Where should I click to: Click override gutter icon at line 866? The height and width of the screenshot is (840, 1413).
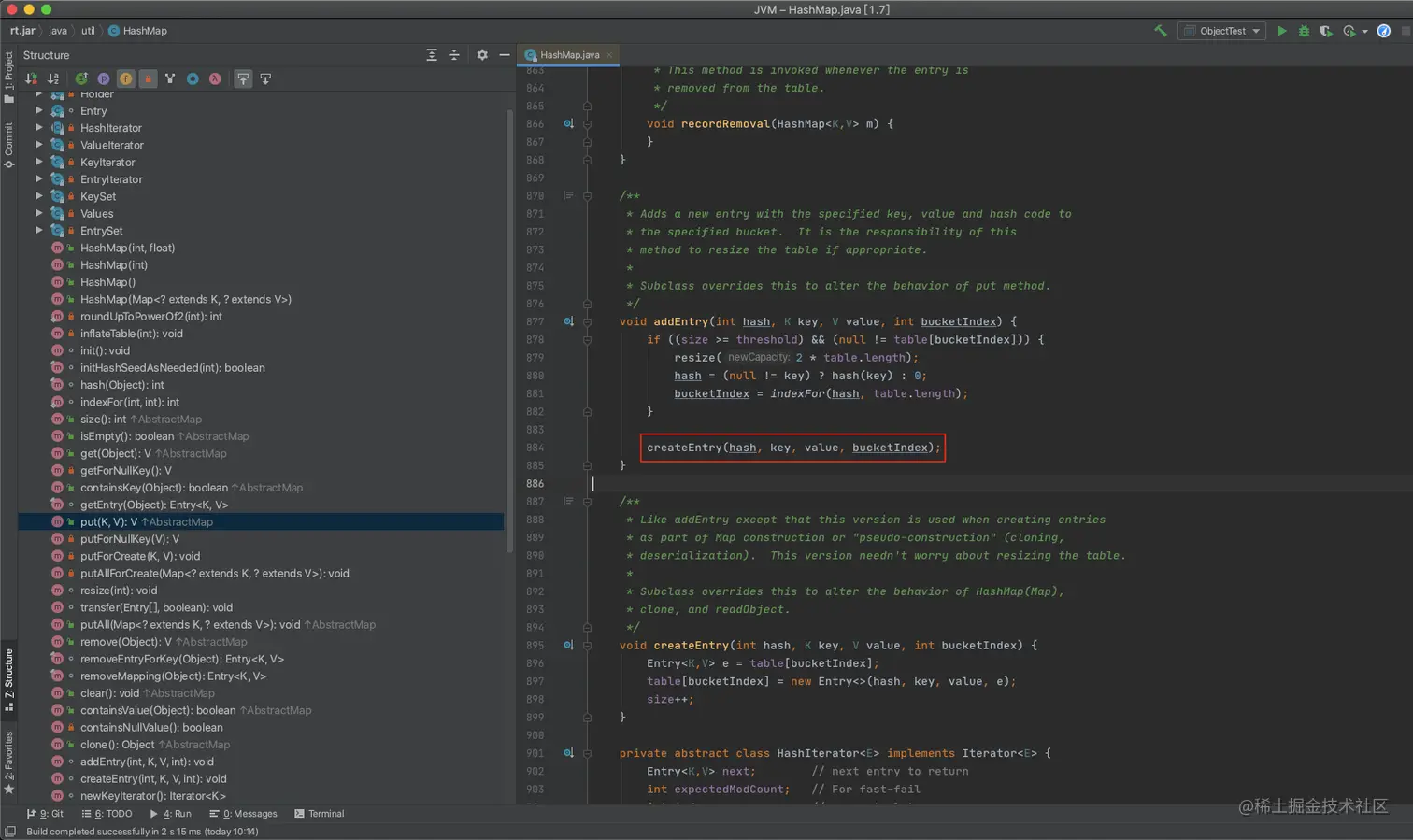(x=568, y=123)
